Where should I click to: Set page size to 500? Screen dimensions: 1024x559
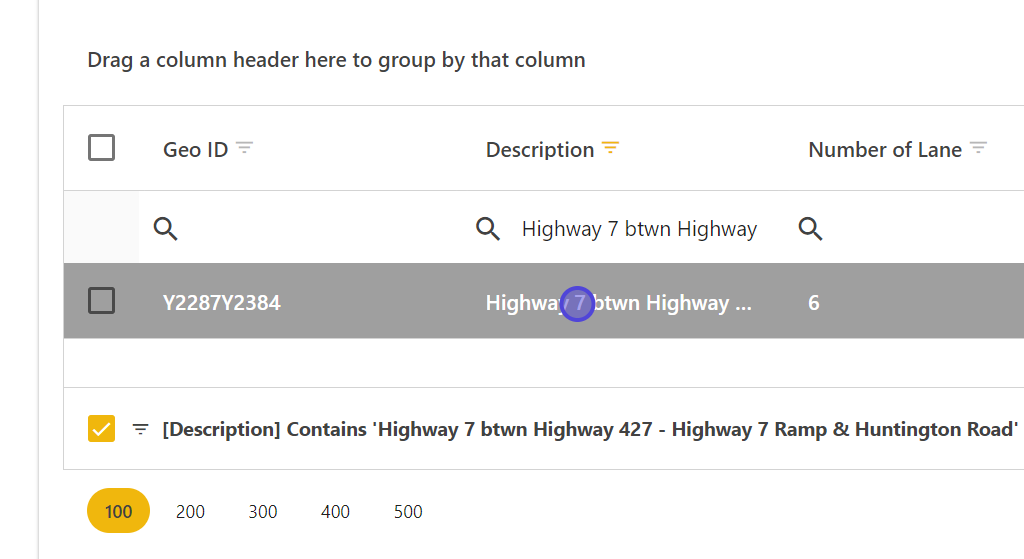click(408, 511)
